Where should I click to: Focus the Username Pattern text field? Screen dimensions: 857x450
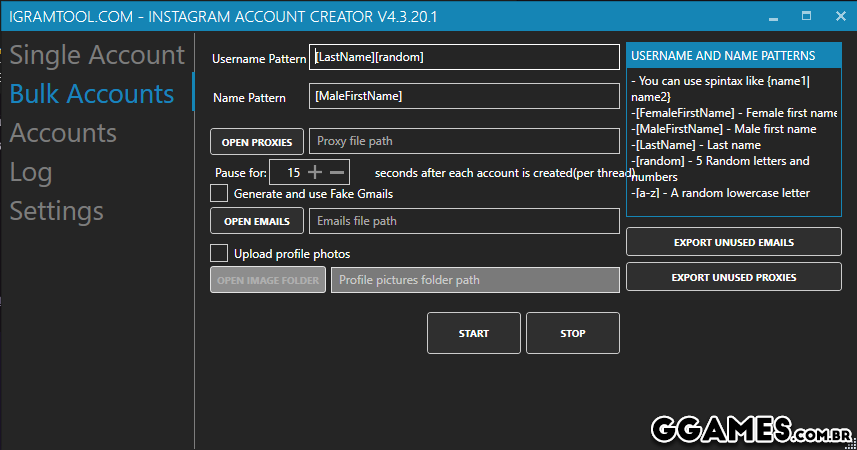pyautogui.click(x=464, y=58)
